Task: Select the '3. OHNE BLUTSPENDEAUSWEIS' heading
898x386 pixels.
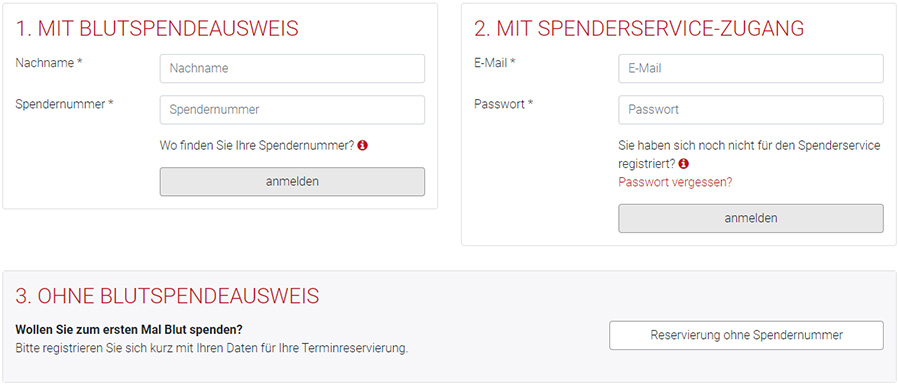Action: 167,296
